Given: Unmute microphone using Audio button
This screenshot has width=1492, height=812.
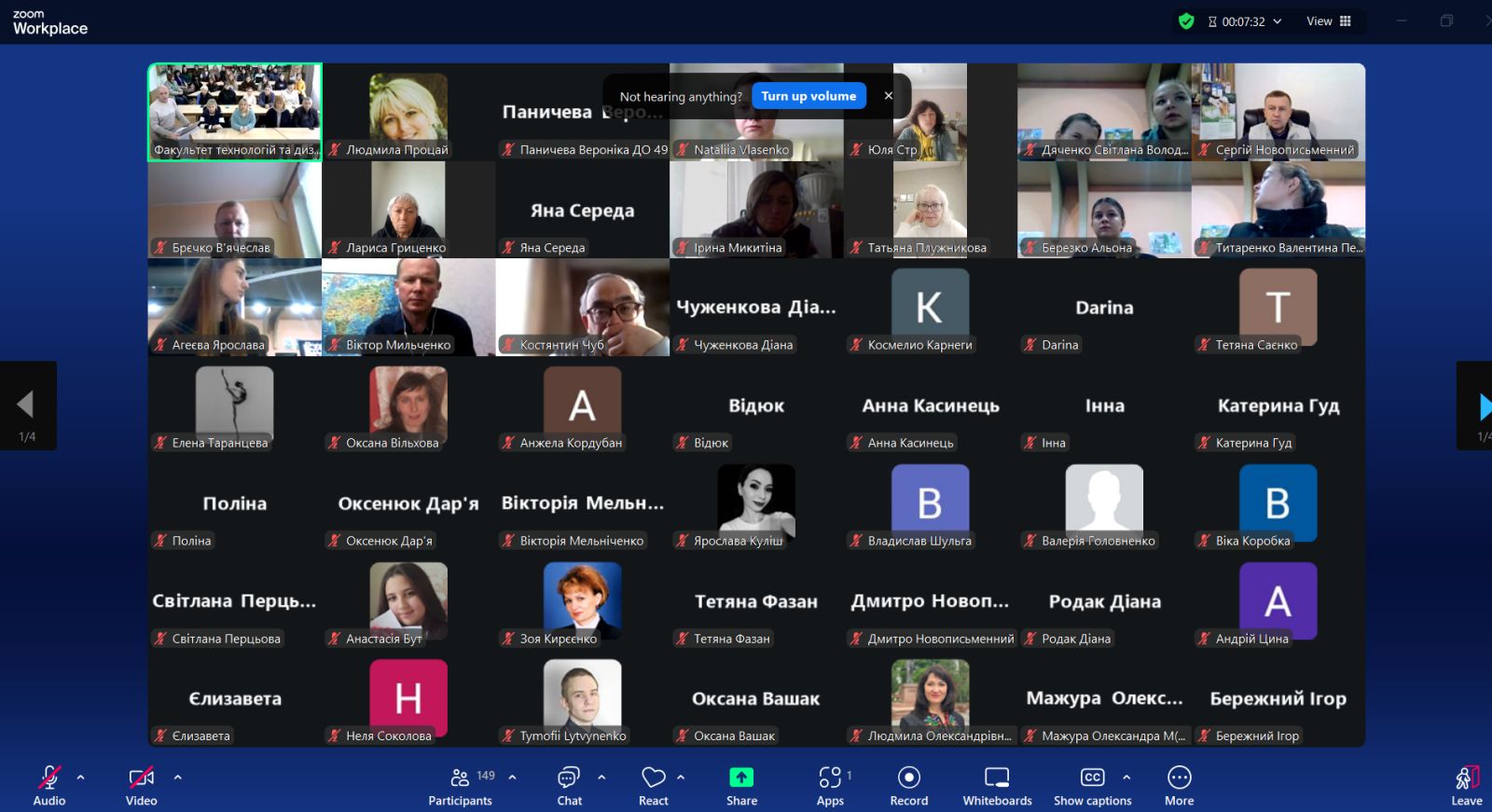Looking at the screenshot, I should pos(49,786).
